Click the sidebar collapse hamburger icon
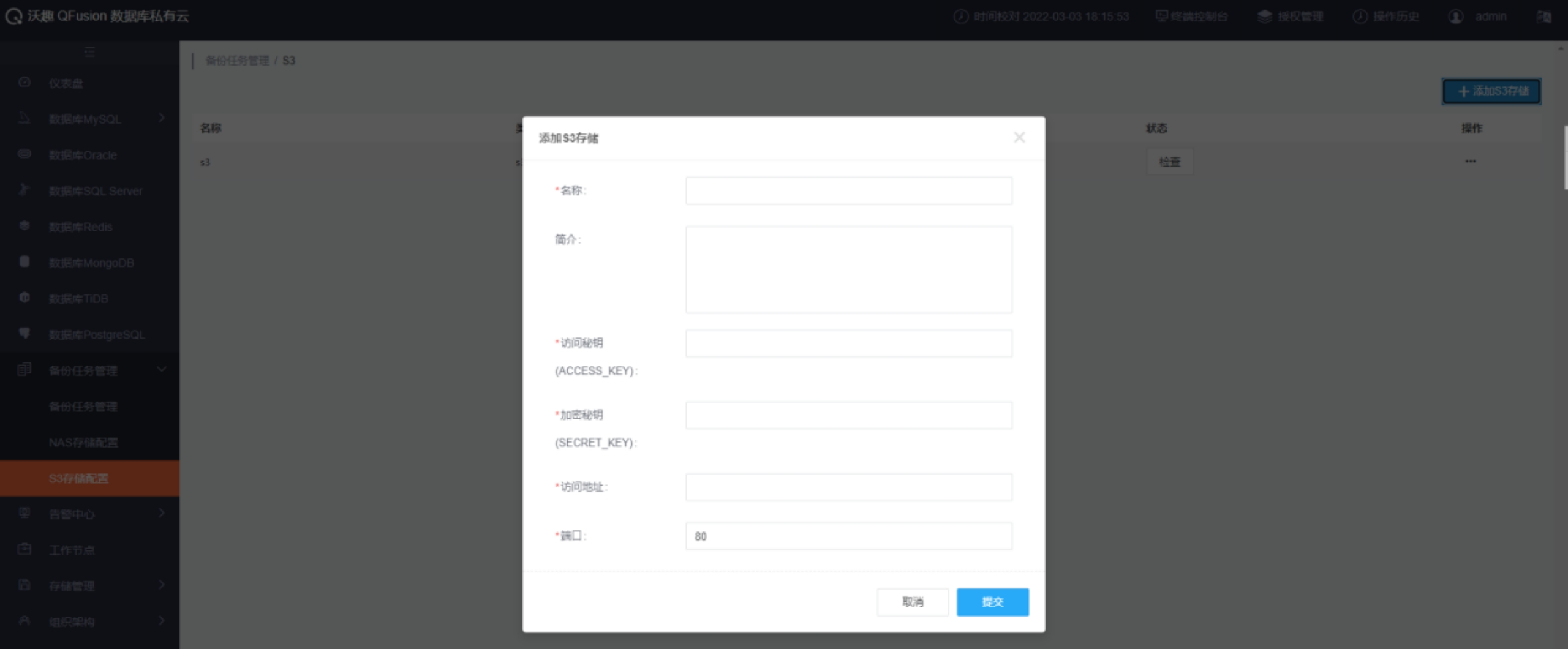The width and height of the screenshot is (1568, 649). click(89, 51)
